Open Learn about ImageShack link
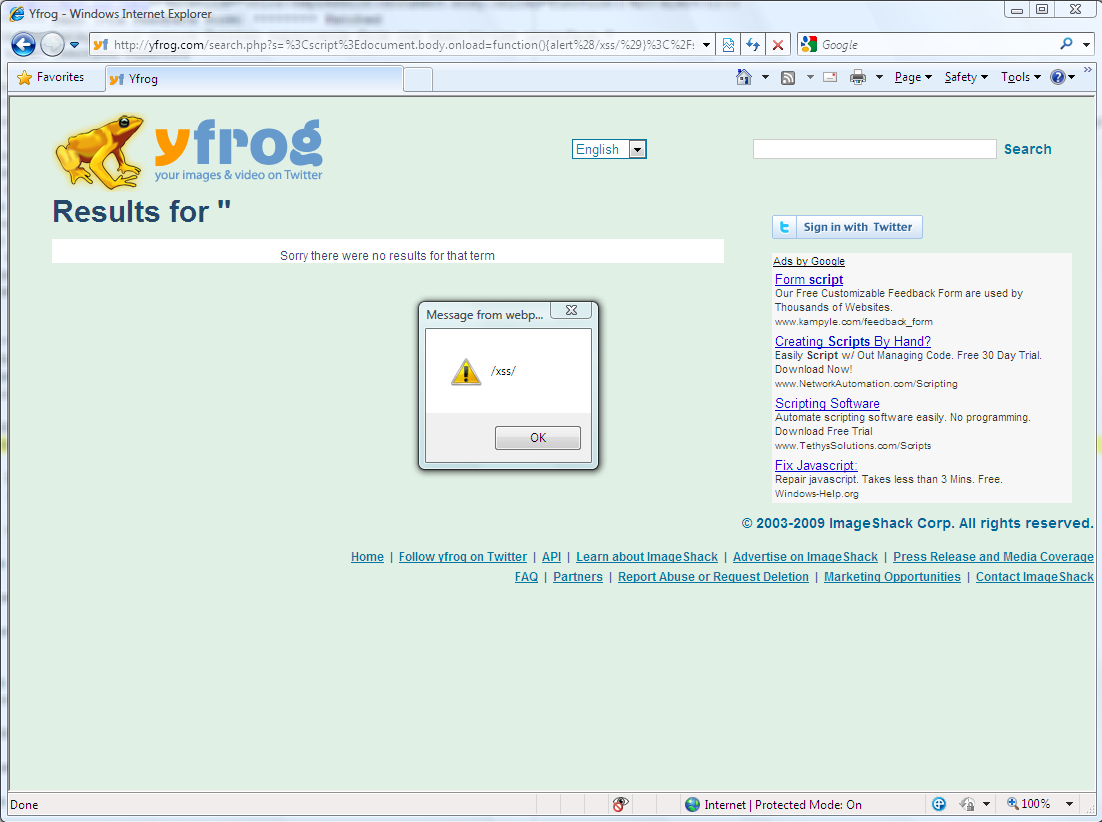The width and height of the screenshot is (1102, 822). 647,556
